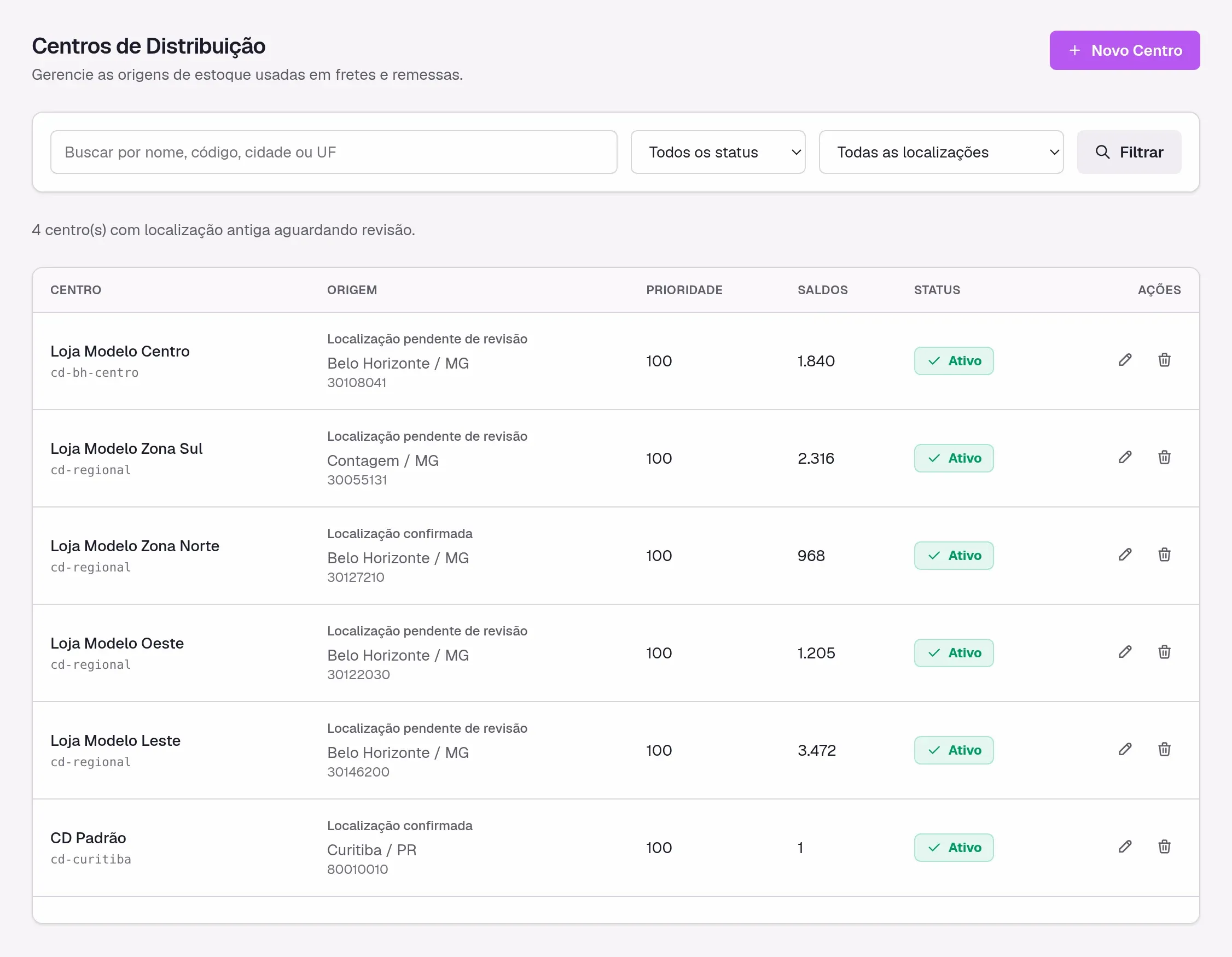Edit Loja Modelo Centro with pencil icon
The image size is (1232, 957).
(1125, 360)
